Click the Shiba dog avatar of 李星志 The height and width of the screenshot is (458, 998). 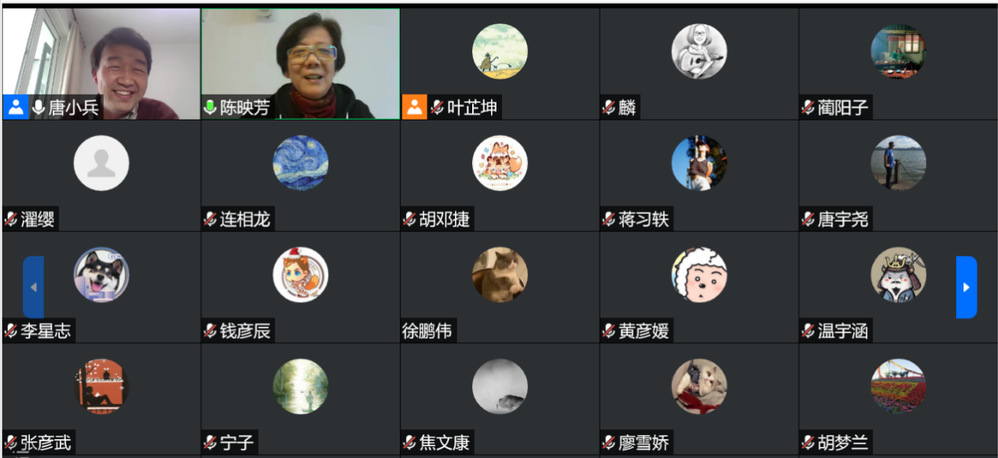101,274
